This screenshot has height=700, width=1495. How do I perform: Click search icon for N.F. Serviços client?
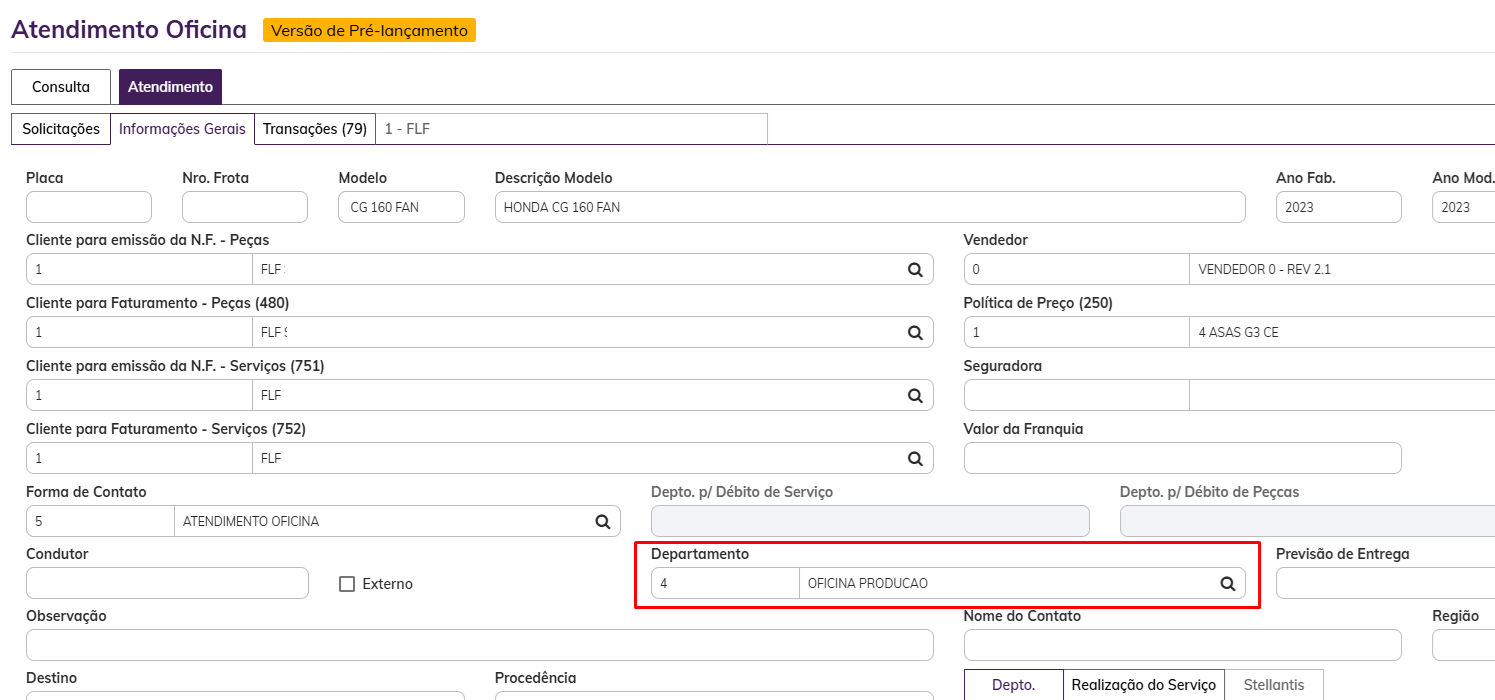914,395
